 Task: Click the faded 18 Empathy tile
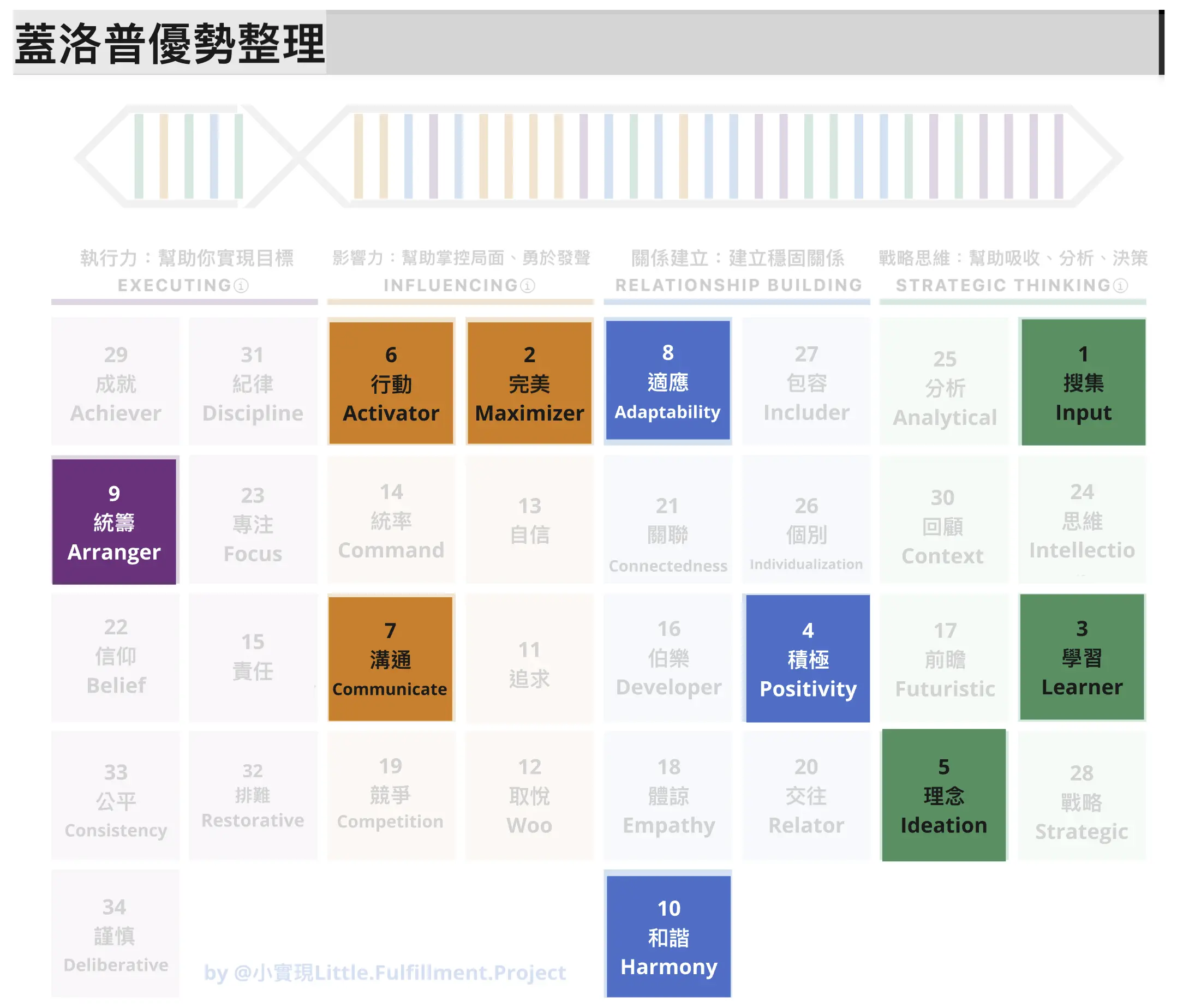pyautogui.click(x=668, y=796)
